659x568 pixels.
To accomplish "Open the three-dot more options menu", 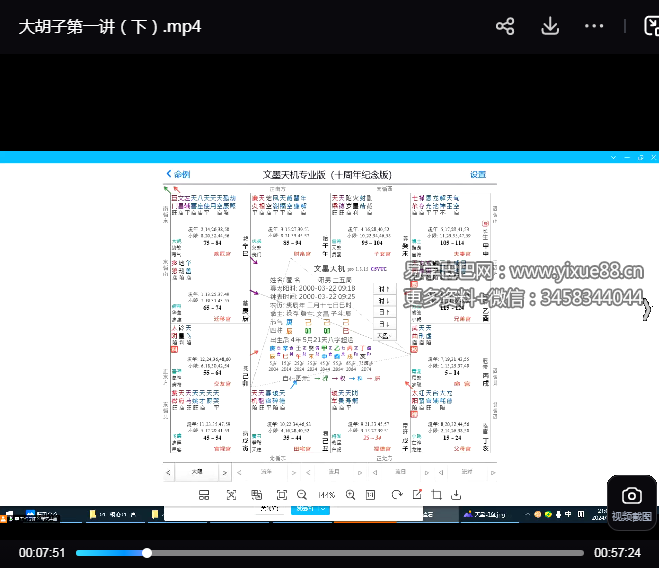I will click(x=594, y=27).
